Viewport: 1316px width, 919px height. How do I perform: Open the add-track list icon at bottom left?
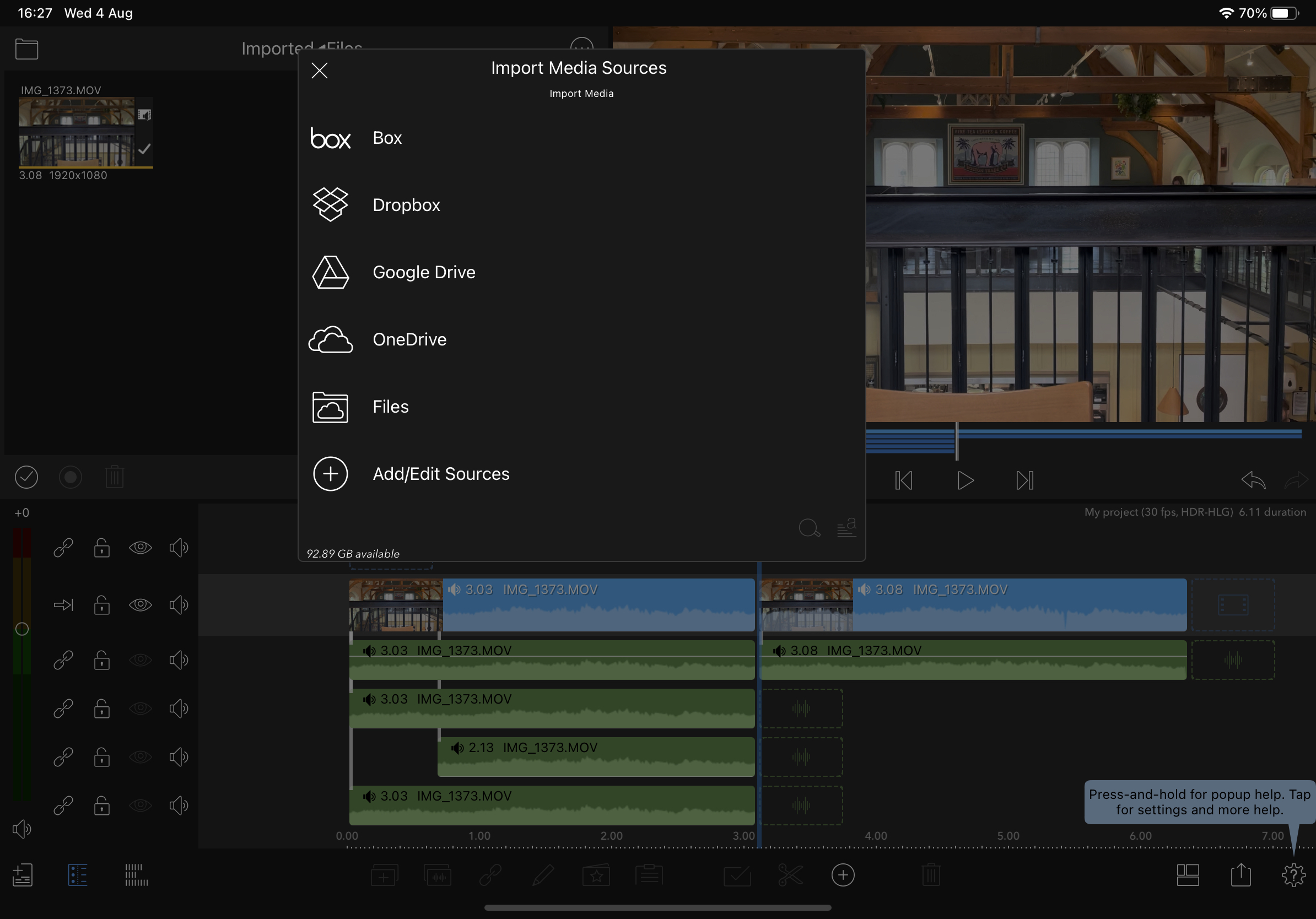point(23,875)
